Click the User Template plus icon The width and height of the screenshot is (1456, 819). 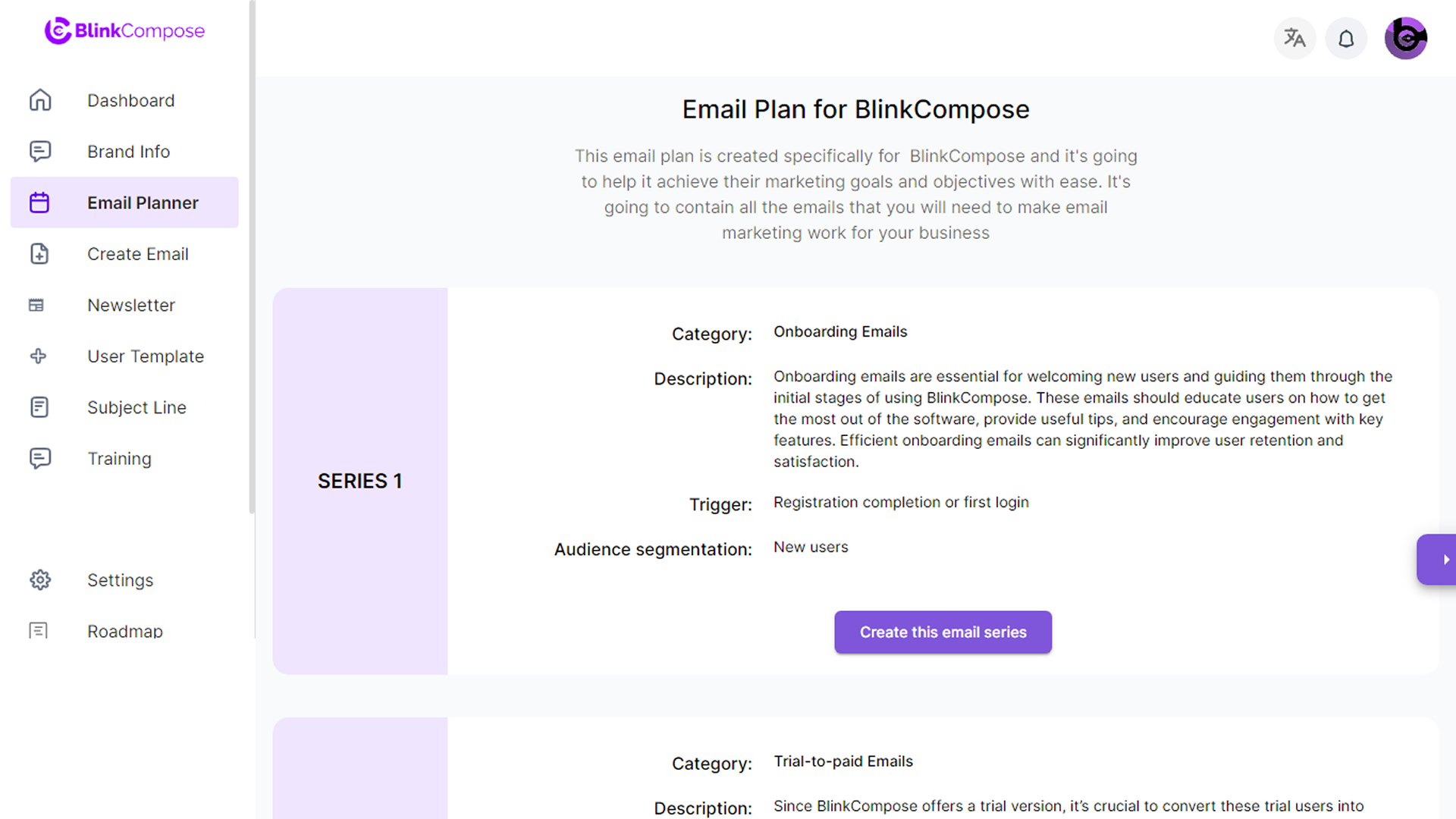[x=38, y=356]
